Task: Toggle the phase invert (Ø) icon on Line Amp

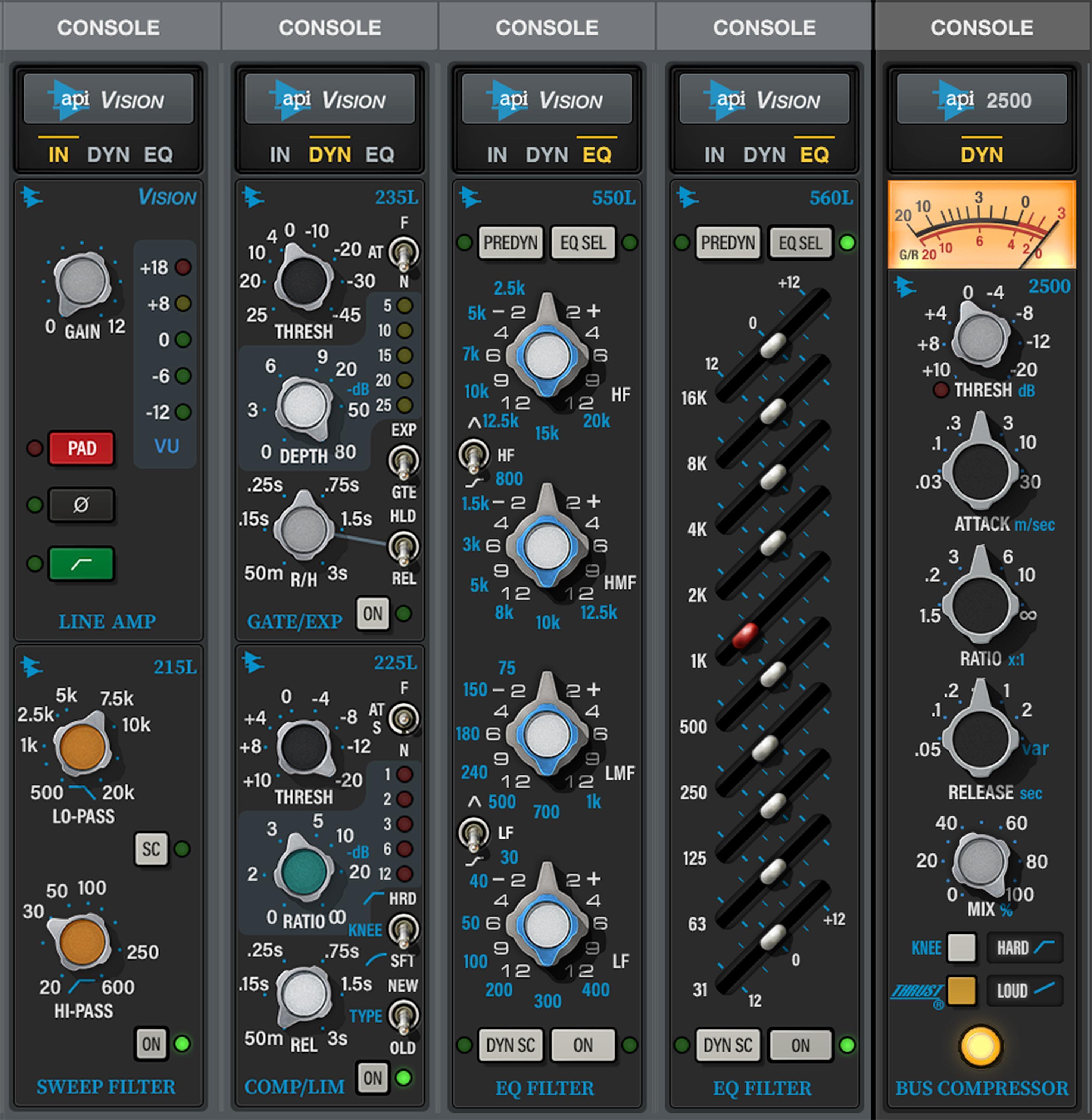Action: click(81, 505)
